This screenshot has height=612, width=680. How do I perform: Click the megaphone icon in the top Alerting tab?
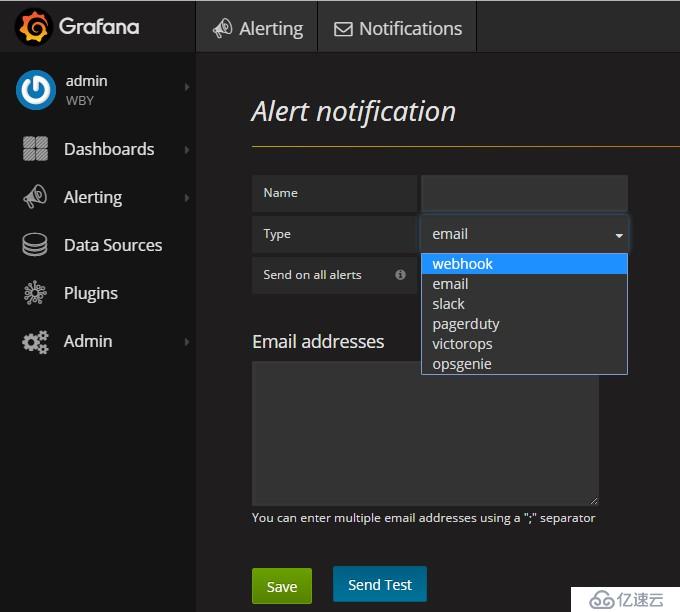[222, 28]
